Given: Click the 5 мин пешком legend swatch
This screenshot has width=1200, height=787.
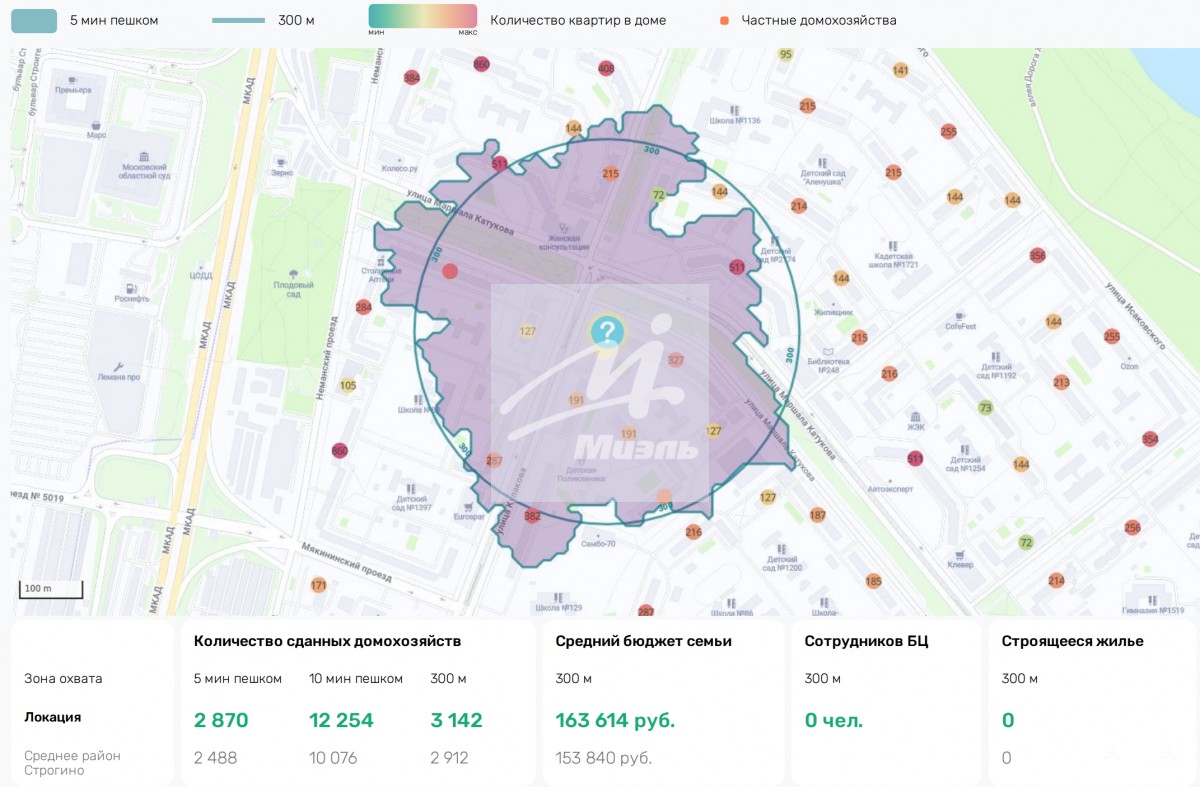Looking at the screenshot, I should pyautogui.click(x=34, y=20).
